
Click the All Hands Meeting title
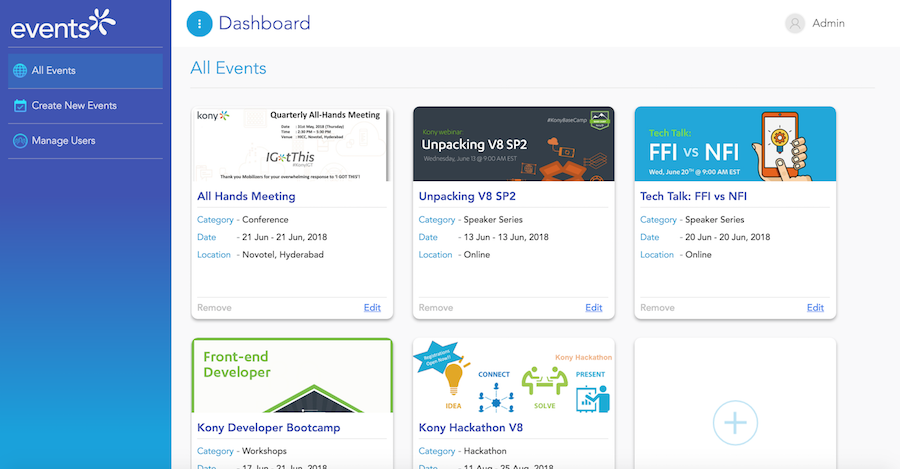coord(246,196)
